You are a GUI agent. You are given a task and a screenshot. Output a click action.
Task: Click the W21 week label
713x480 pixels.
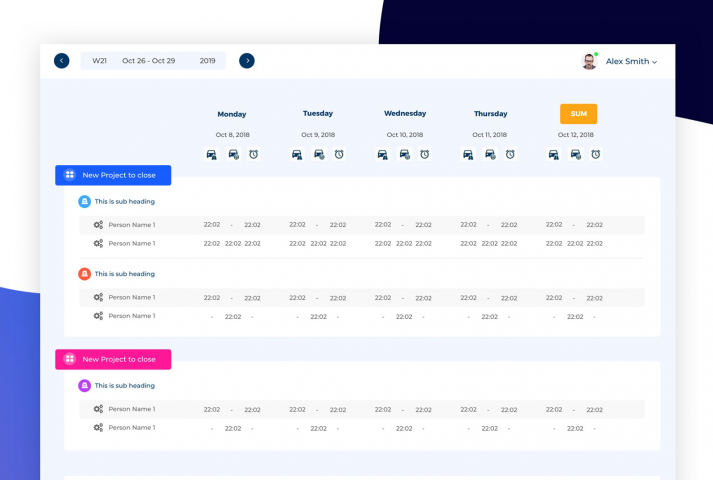(x=99, y=61)
